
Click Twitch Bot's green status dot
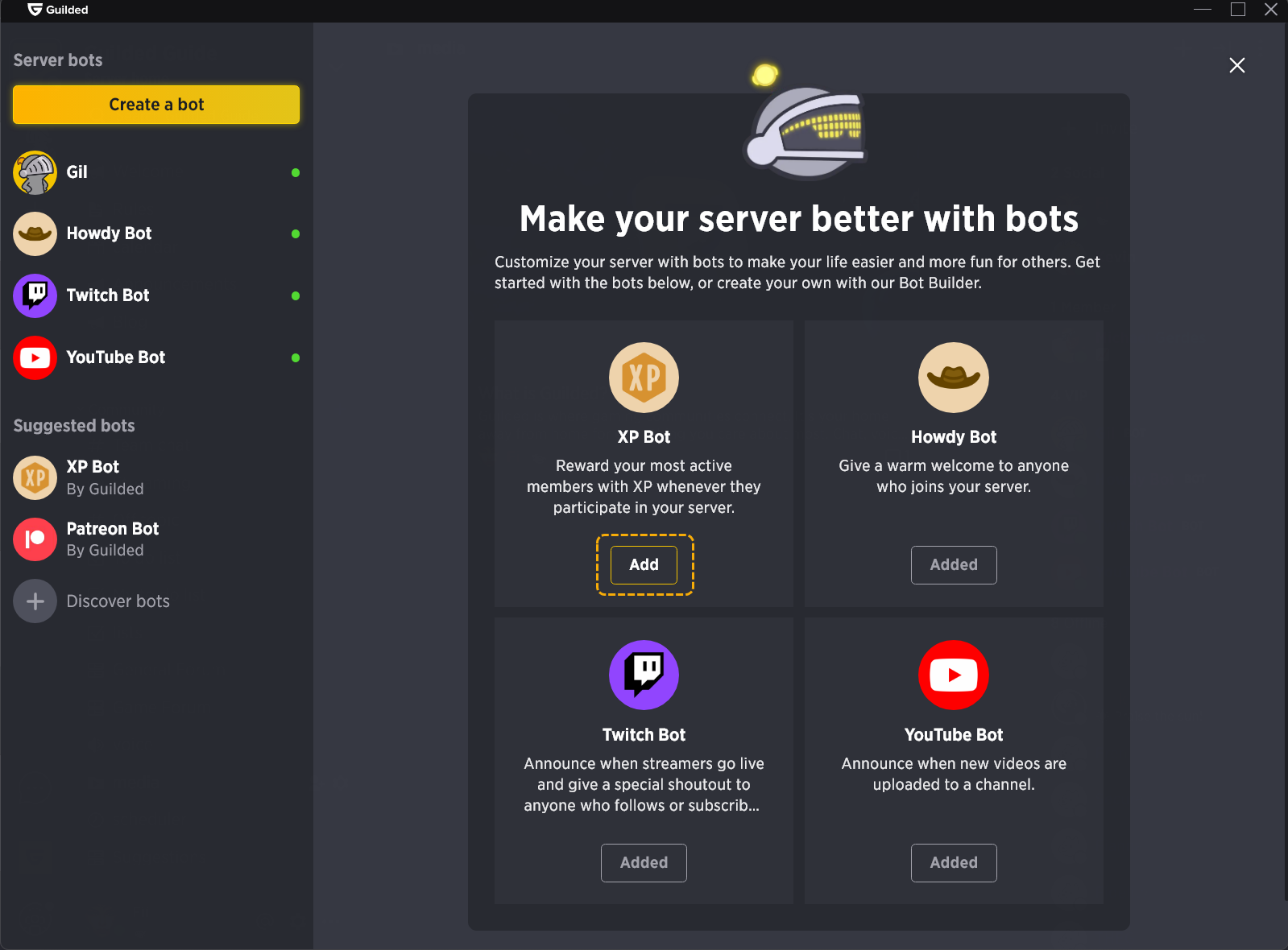pos(296,295)
